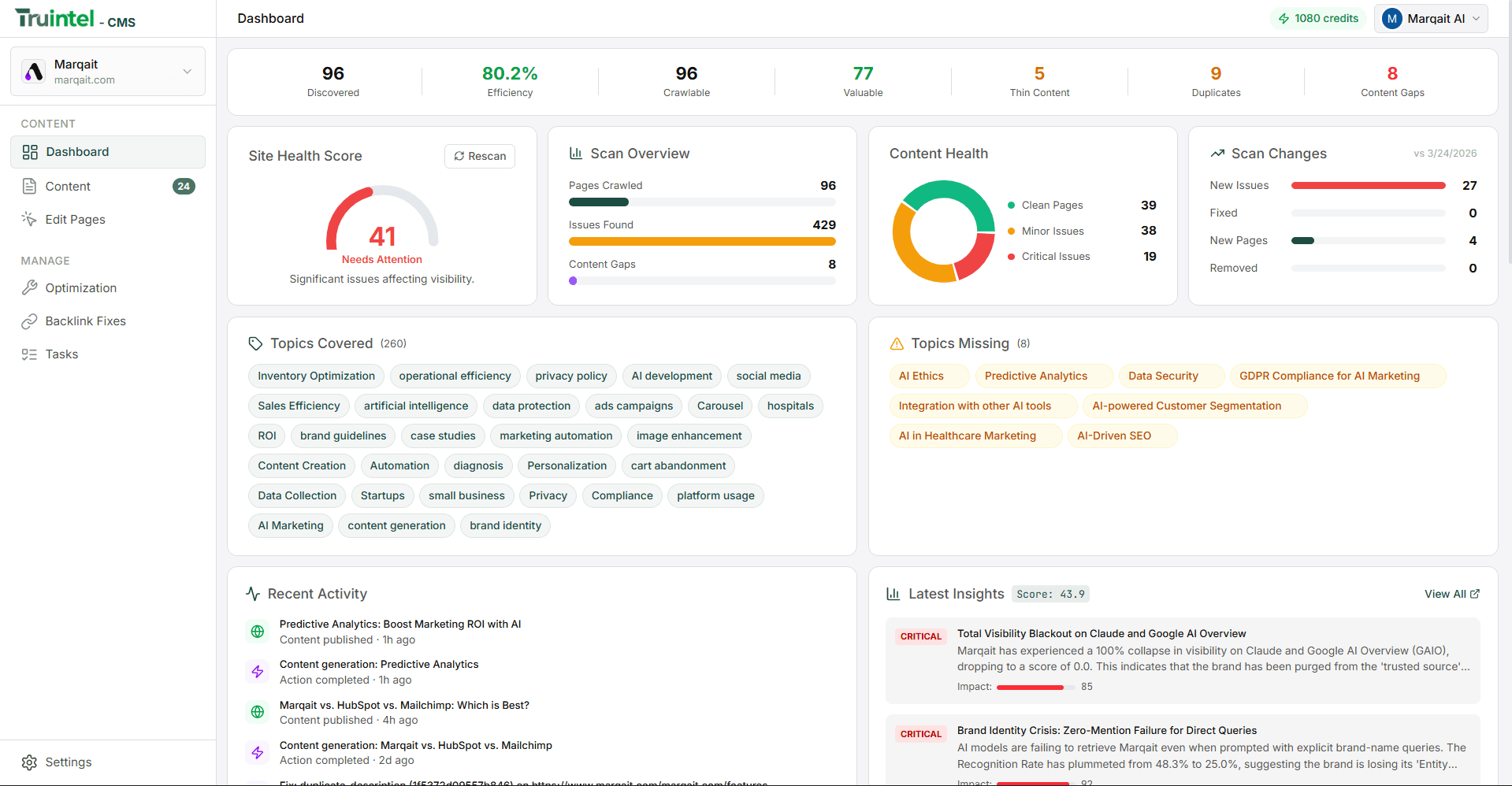
Task: Open Edit Pages from the sidebar
Action: click(x=74, y=219)
